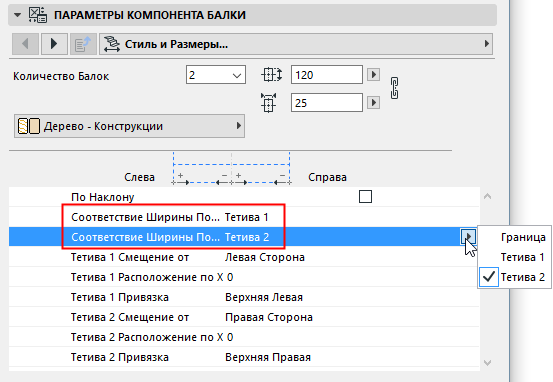This screenshot has width=553, height=382.
Task: Choose the checked Тетива 2 menu item
Action: point(514,277)
